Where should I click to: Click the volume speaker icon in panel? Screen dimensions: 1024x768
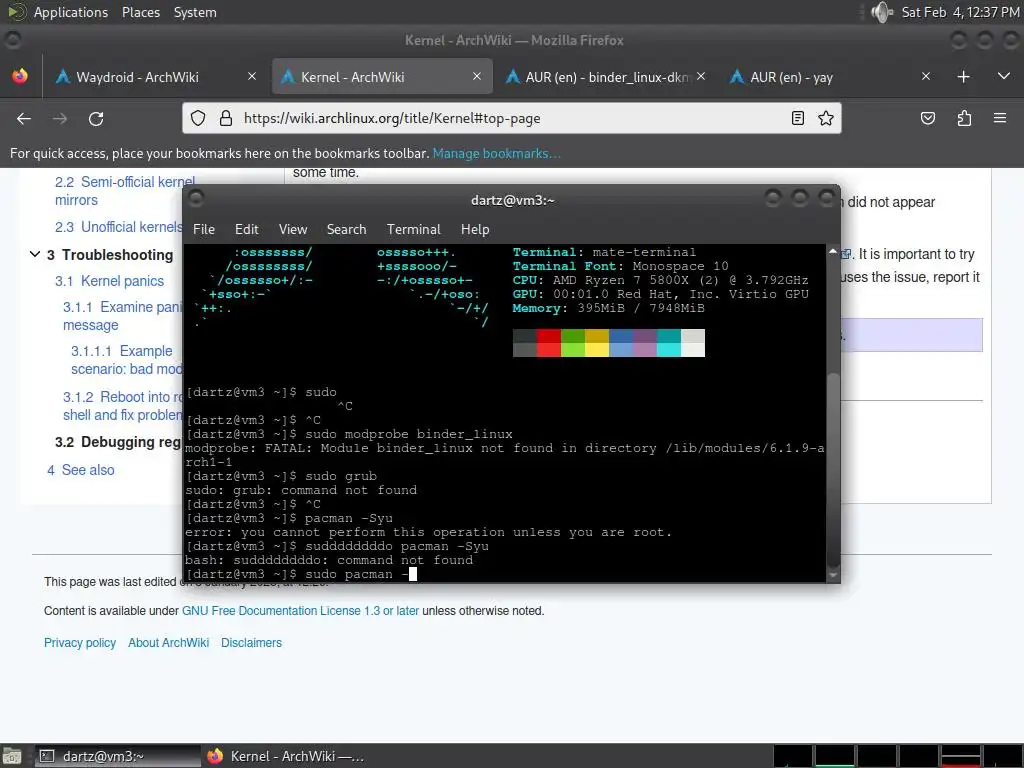pos(882,12)
